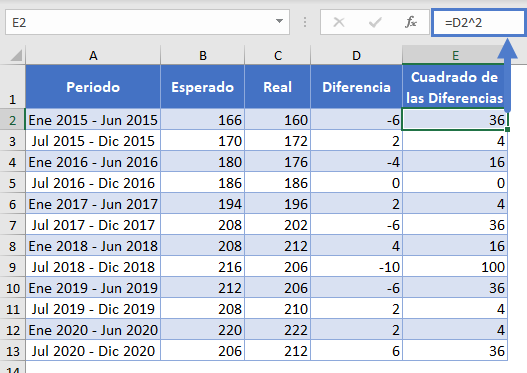Click Real value 160
Viewport: 527px width, 373px height.
(278, 119)
